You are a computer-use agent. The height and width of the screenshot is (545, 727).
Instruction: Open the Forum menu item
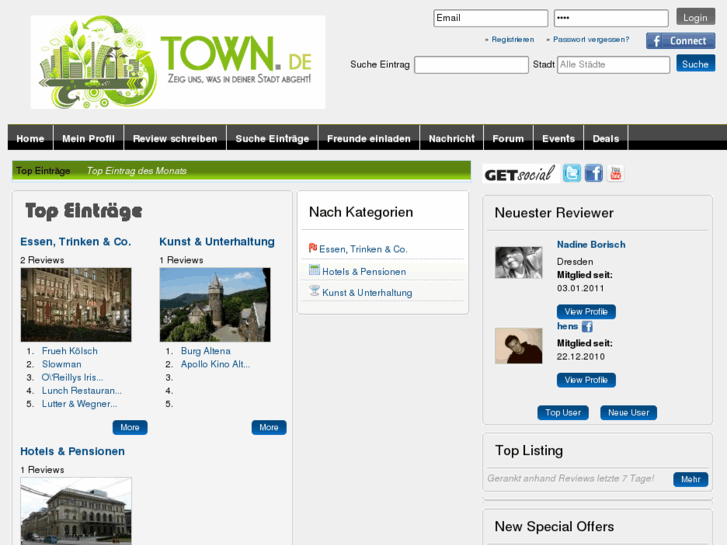pyautogui.click(x=508, y=138)
